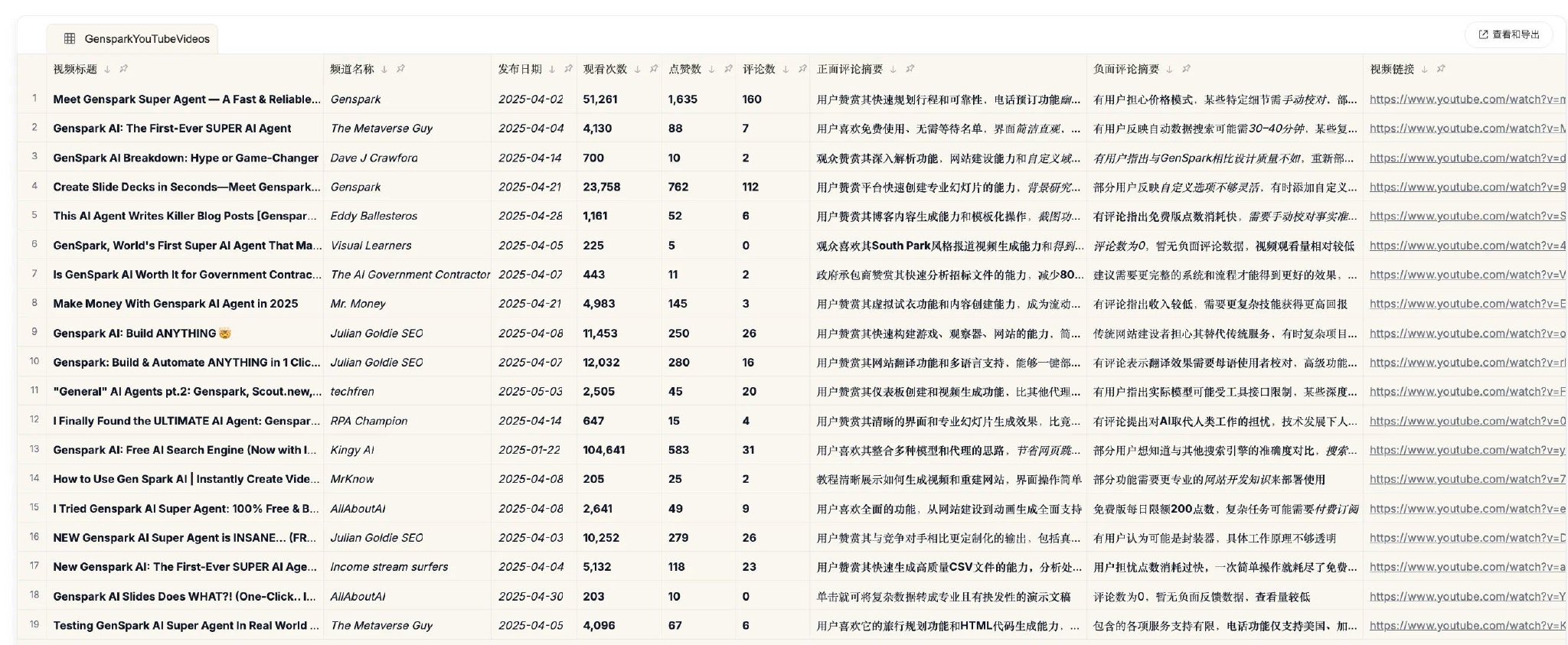Screen dimensions: 1568x645
Task: Click sort arrow on 点赞数 column
Action: click(x=711, y=69)
